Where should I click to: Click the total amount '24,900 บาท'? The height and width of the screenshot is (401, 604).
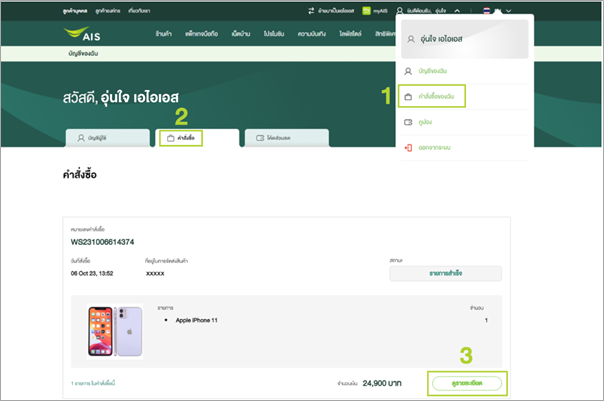click(382, 383)
